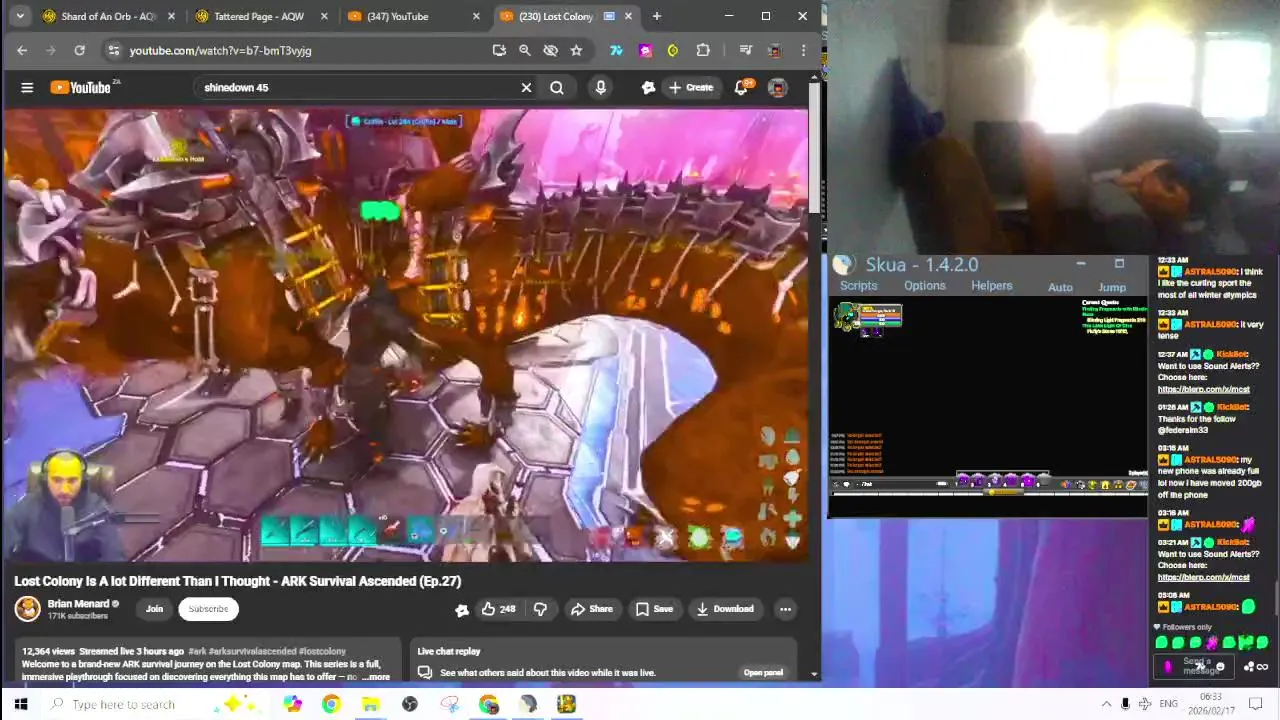
Task: Show hidden system tray icons
Action: pyautogui.click(x=1106, y=704)
